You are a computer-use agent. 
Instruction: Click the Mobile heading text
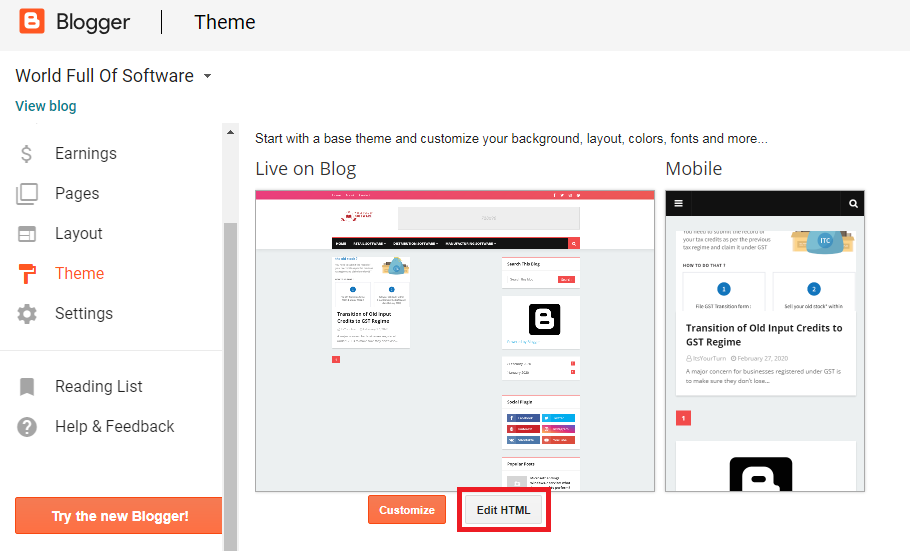[694, 168]
